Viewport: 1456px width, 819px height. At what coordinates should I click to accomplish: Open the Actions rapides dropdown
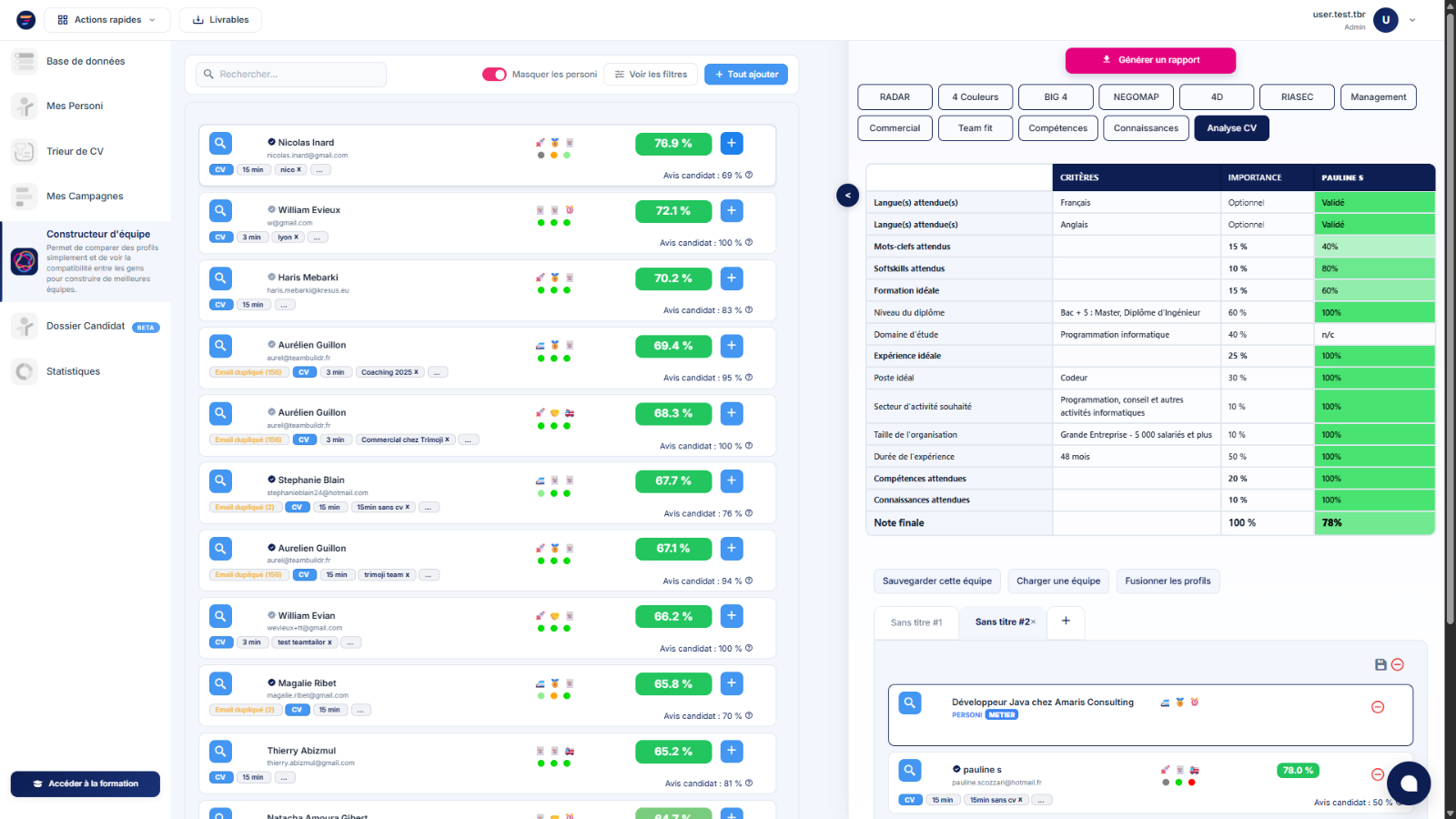coord(107,20)
